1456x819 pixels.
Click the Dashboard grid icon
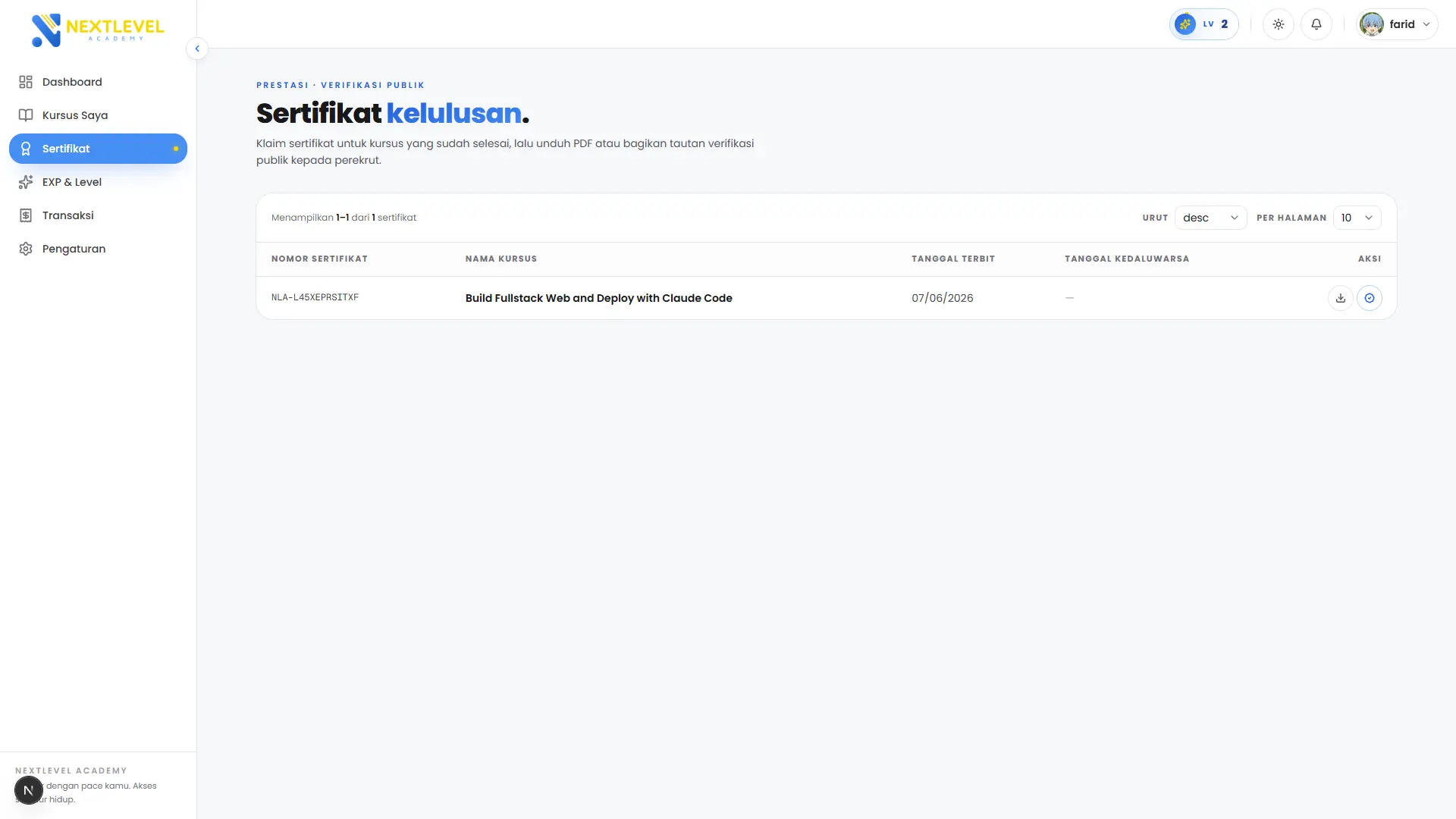26,82
